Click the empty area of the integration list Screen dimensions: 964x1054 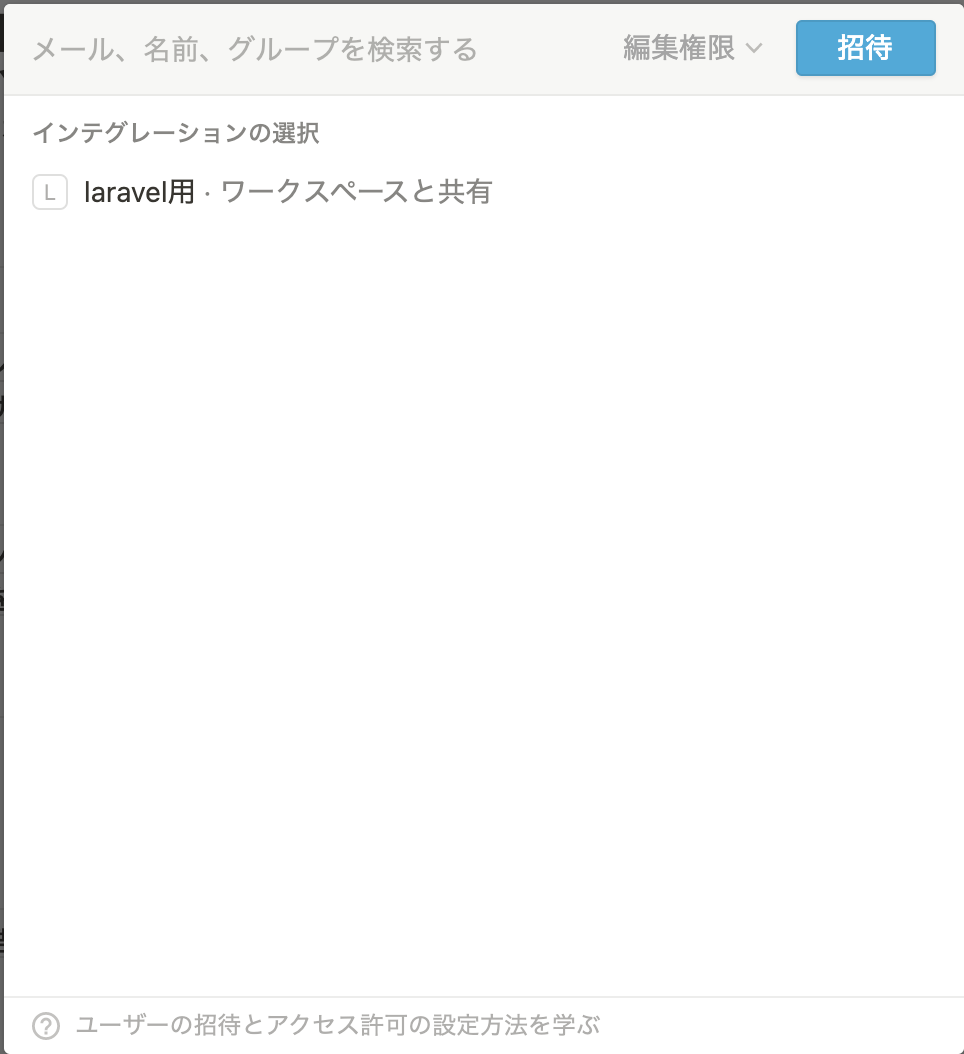483,605
